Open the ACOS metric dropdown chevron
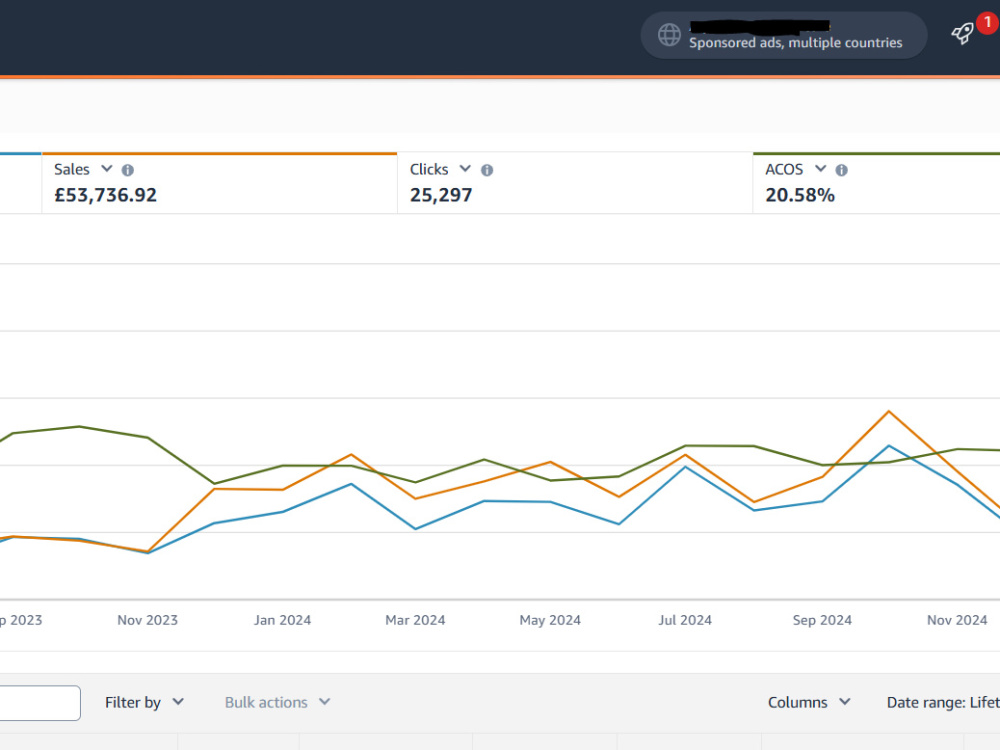 820,169
